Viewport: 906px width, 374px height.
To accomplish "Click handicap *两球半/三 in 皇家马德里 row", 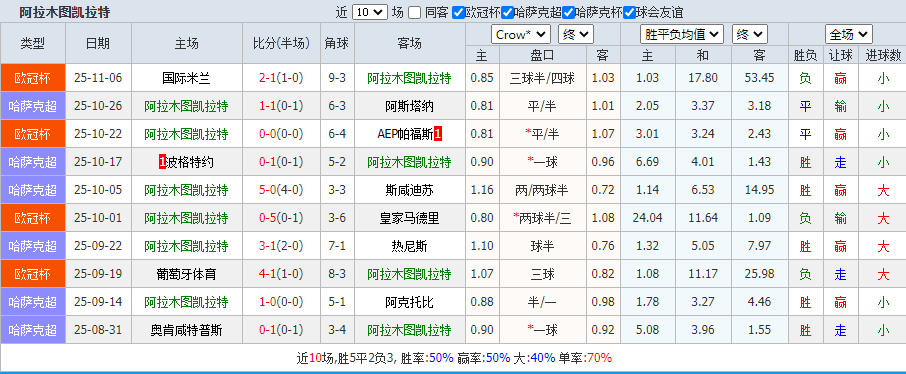I will [x=543, y=219].
